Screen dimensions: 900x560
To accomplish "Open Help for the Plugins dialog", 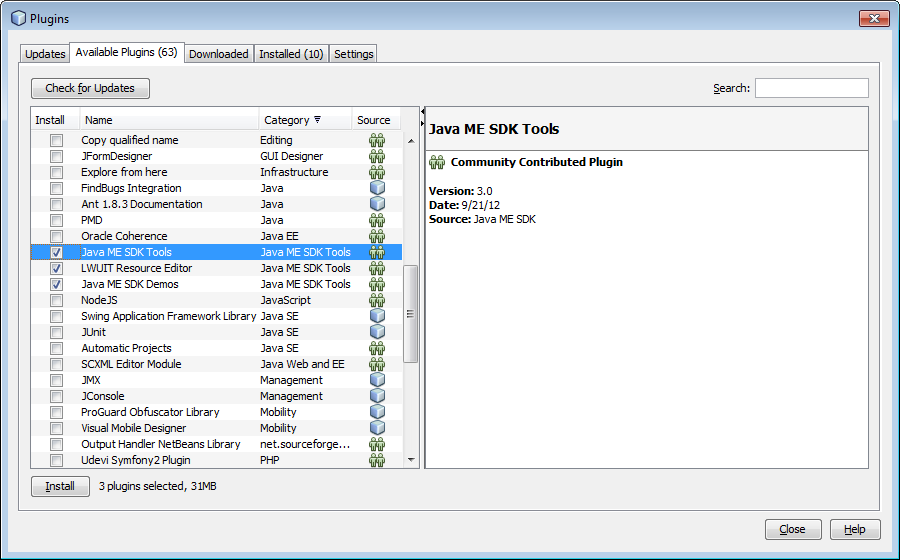I will coord(855,530).
